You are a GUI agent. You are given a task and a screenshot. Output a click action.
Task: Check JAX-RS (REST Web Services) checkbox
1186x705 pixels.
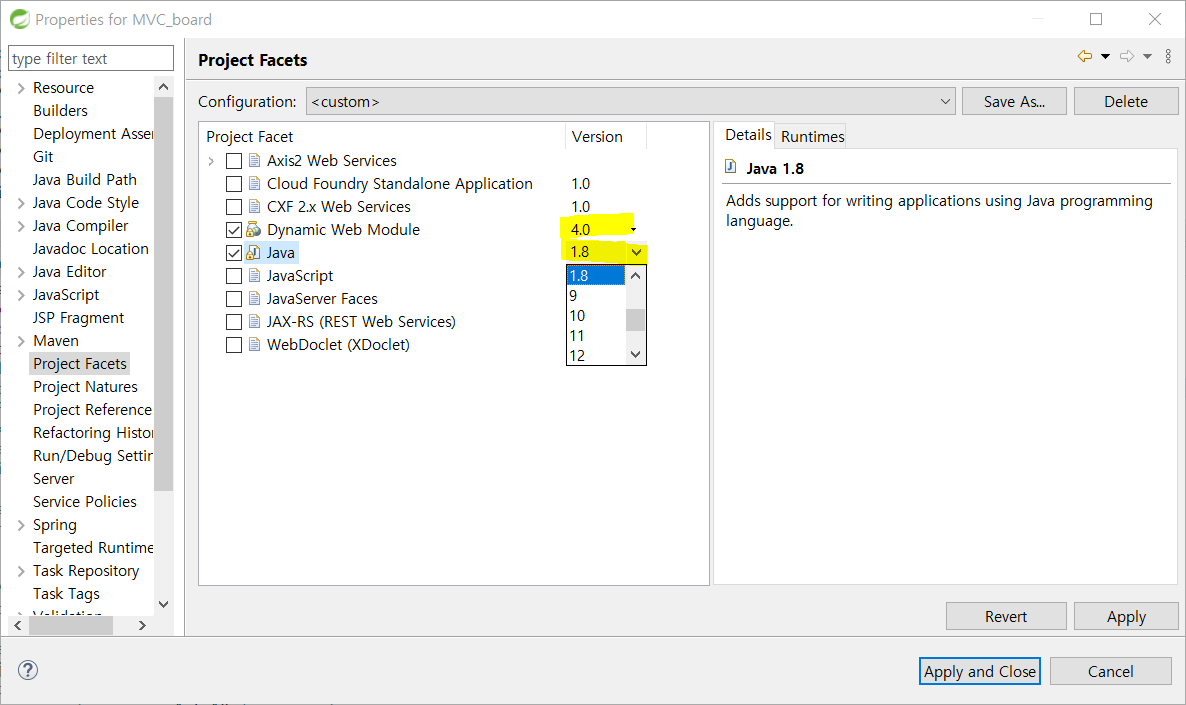pyautogui.click(x=234, y=322)
